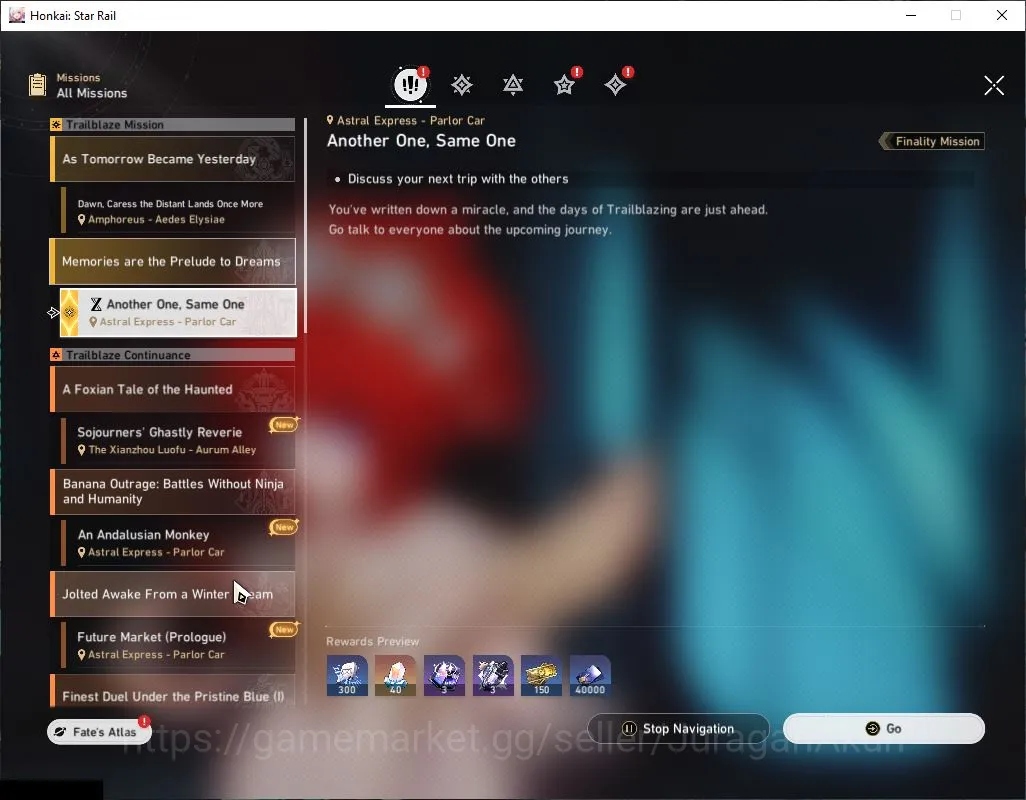Click New badge on Future Market (Prologue)
The width and height of the screenshot is (1026, 800).
[x=284, y=629]
